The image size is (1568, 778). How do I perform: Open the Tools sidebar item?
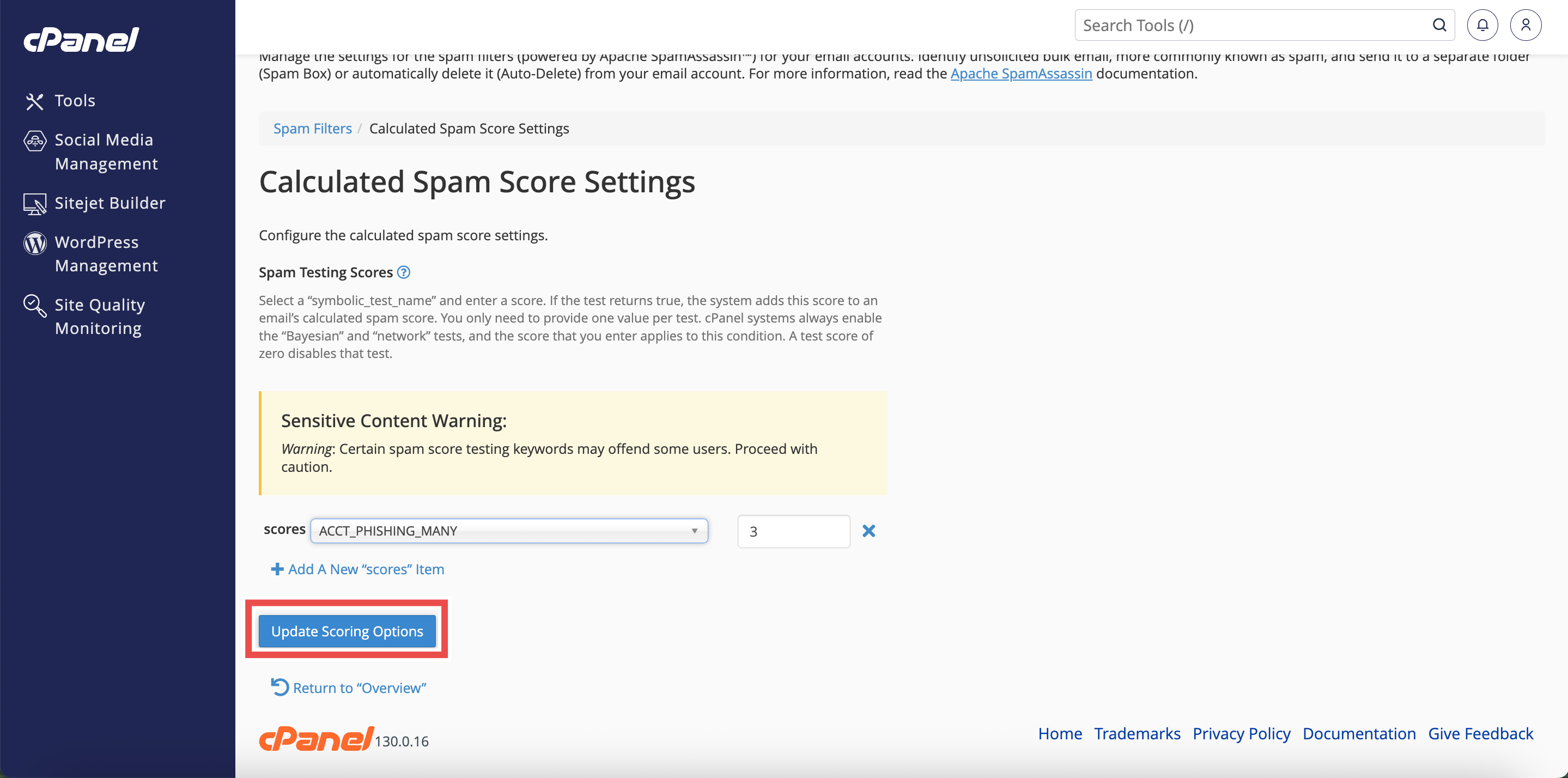74,100
